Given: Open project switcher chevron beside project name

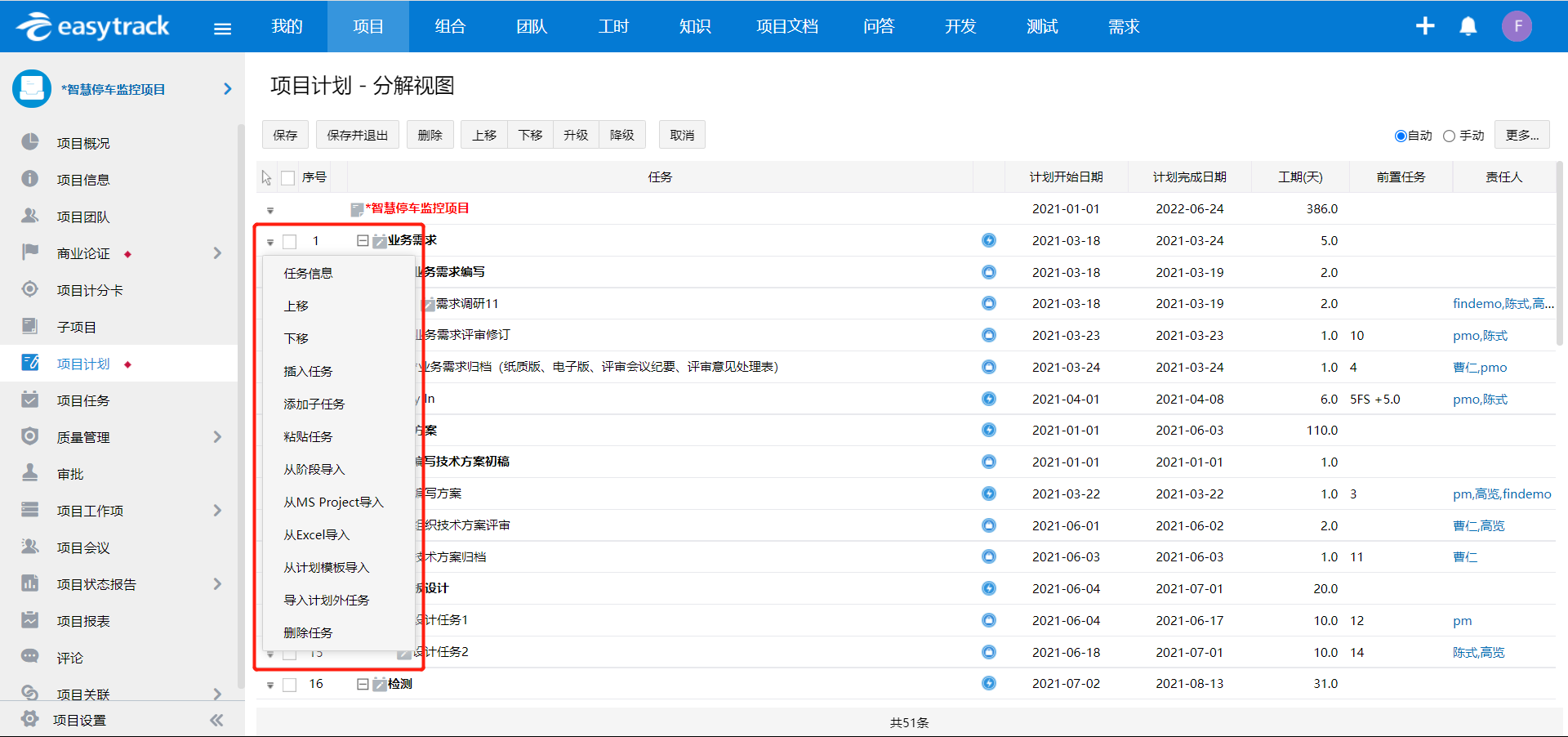Looking at the screenshot, I should pos(228,88).
